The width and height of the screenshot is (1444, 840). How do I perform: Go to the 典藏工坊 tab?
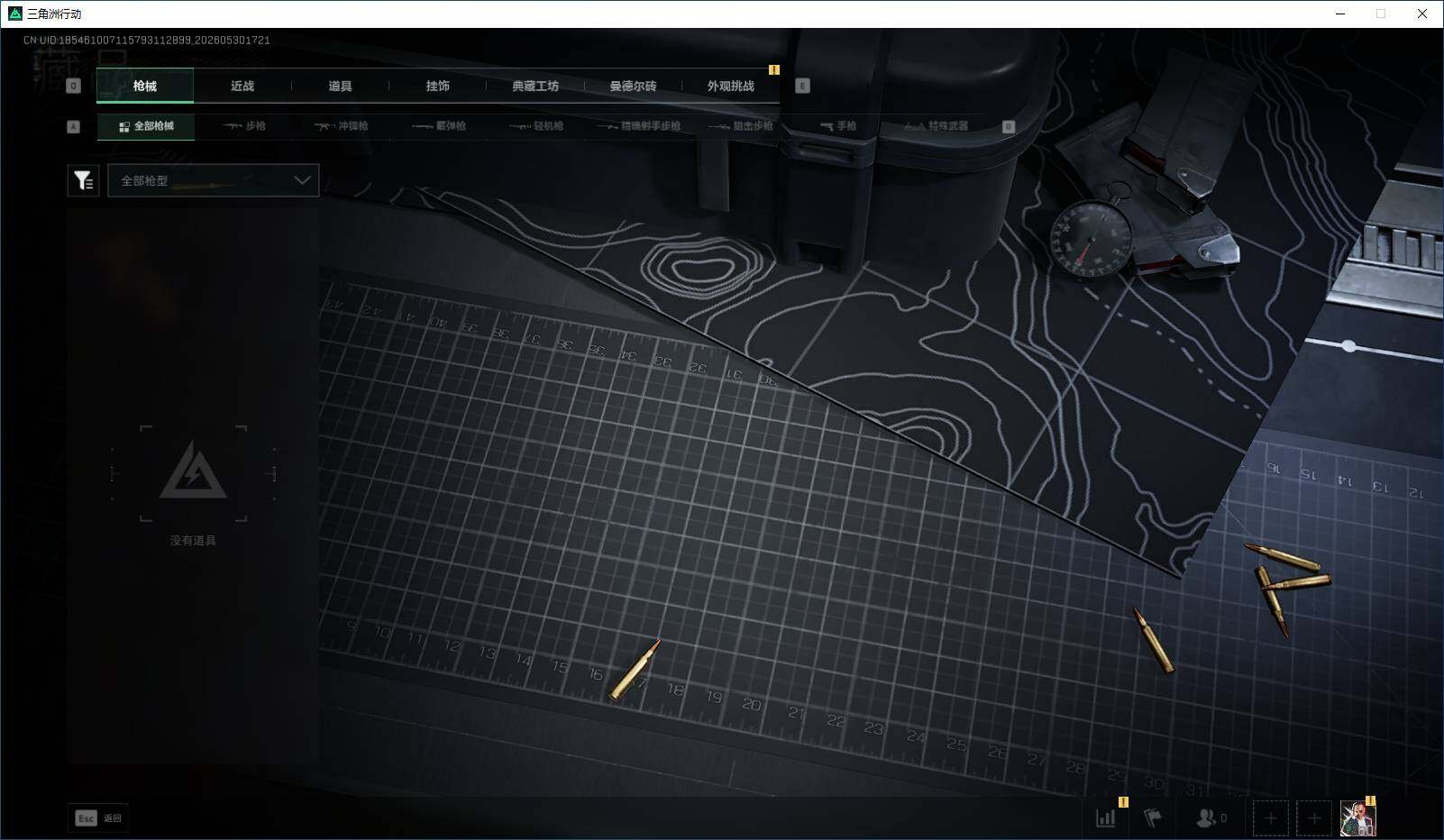535,86
